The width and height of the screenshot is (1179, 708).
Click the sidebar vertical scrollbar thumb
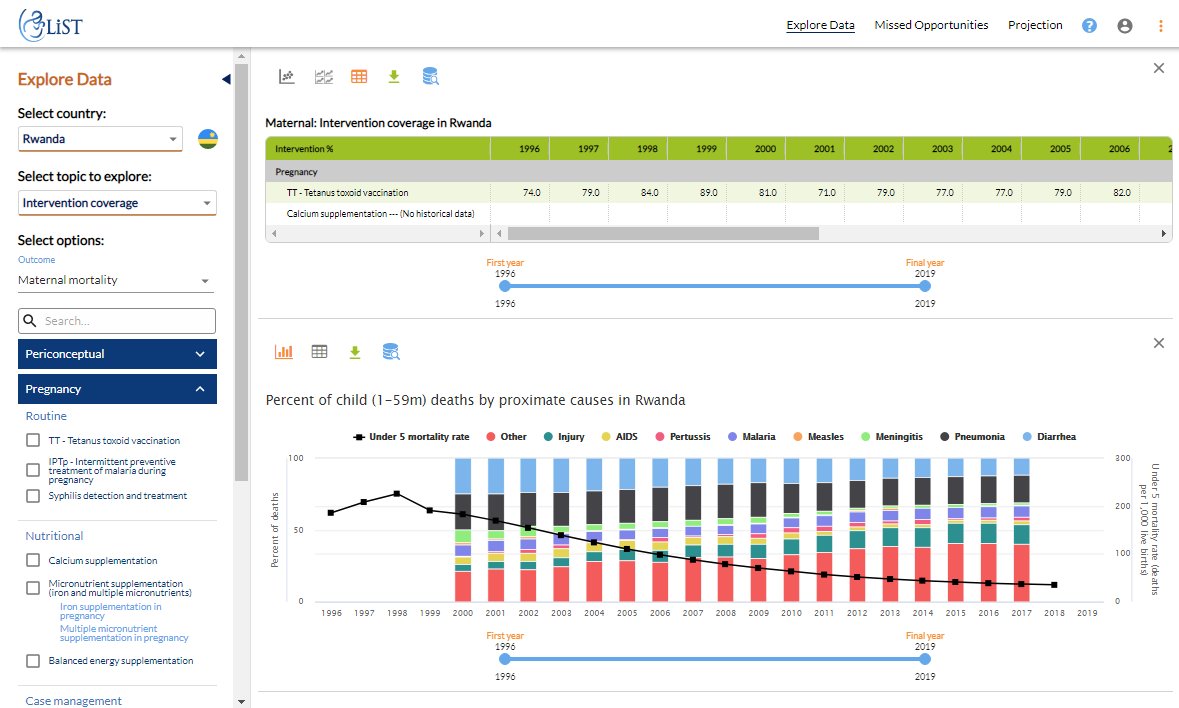pyautogui.click(x=241, y=272)
